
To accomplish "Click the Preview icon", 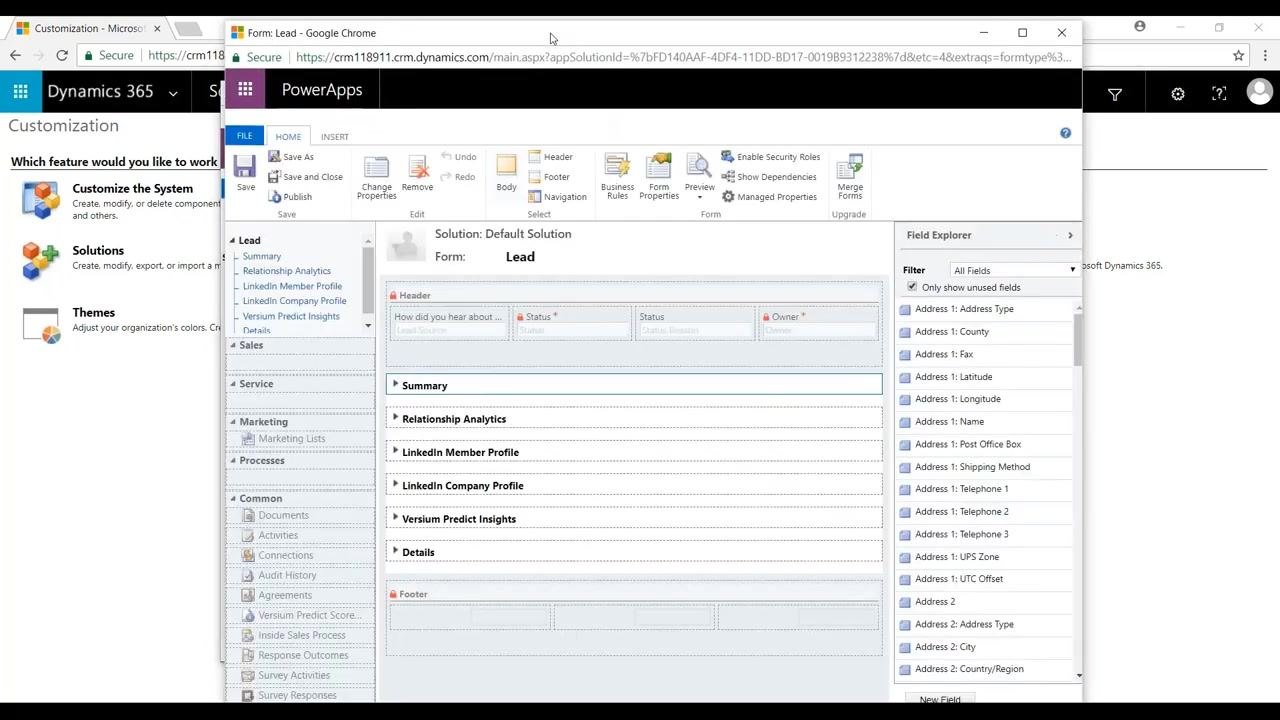I will coord(699,165).
